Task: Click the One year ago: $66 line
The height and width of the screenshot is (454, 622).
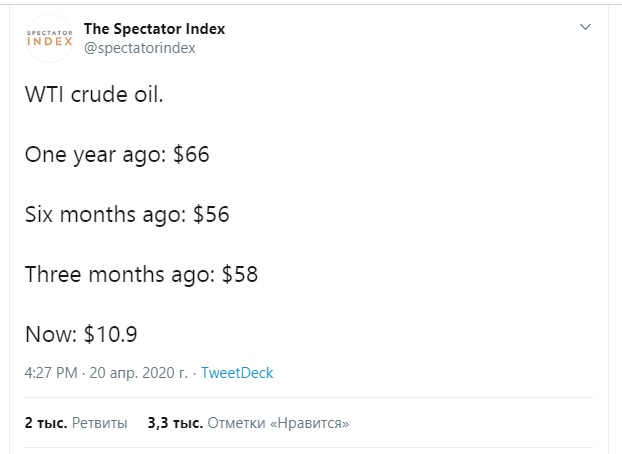Action: tap(117, 154)
